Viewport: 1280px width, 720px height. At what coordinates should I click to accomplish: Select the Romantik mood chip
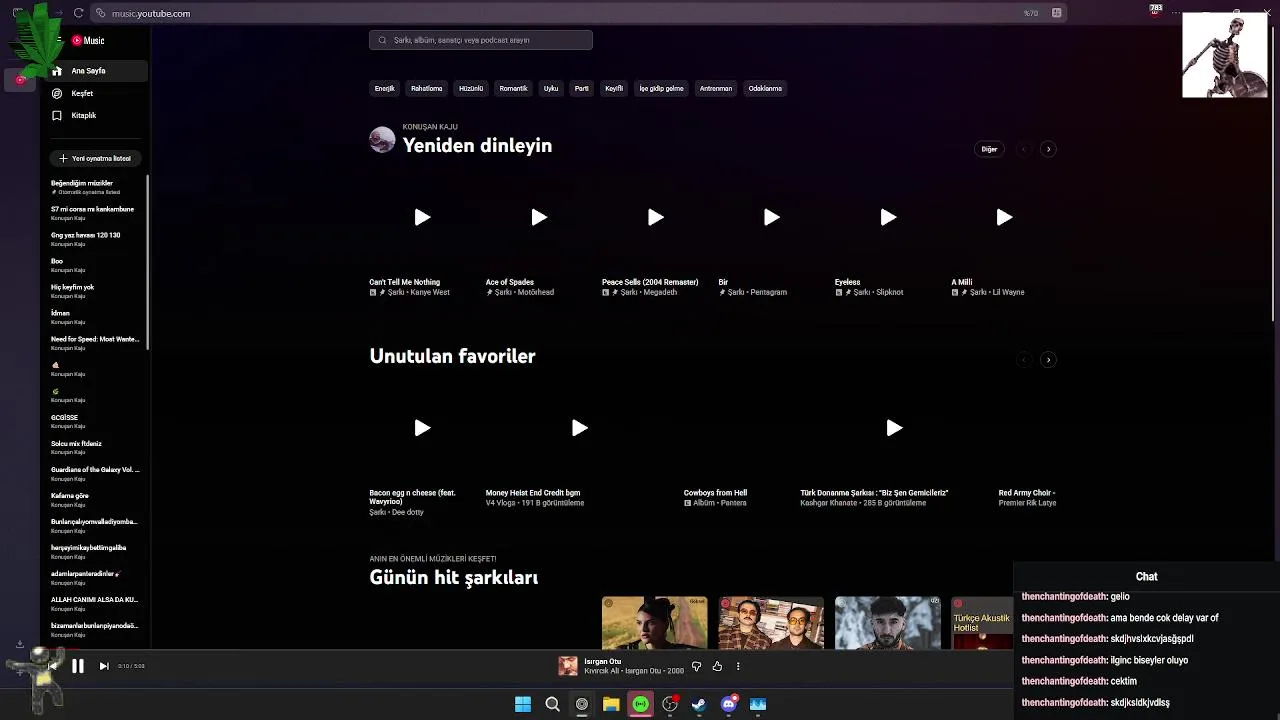[x=513, y=88]
